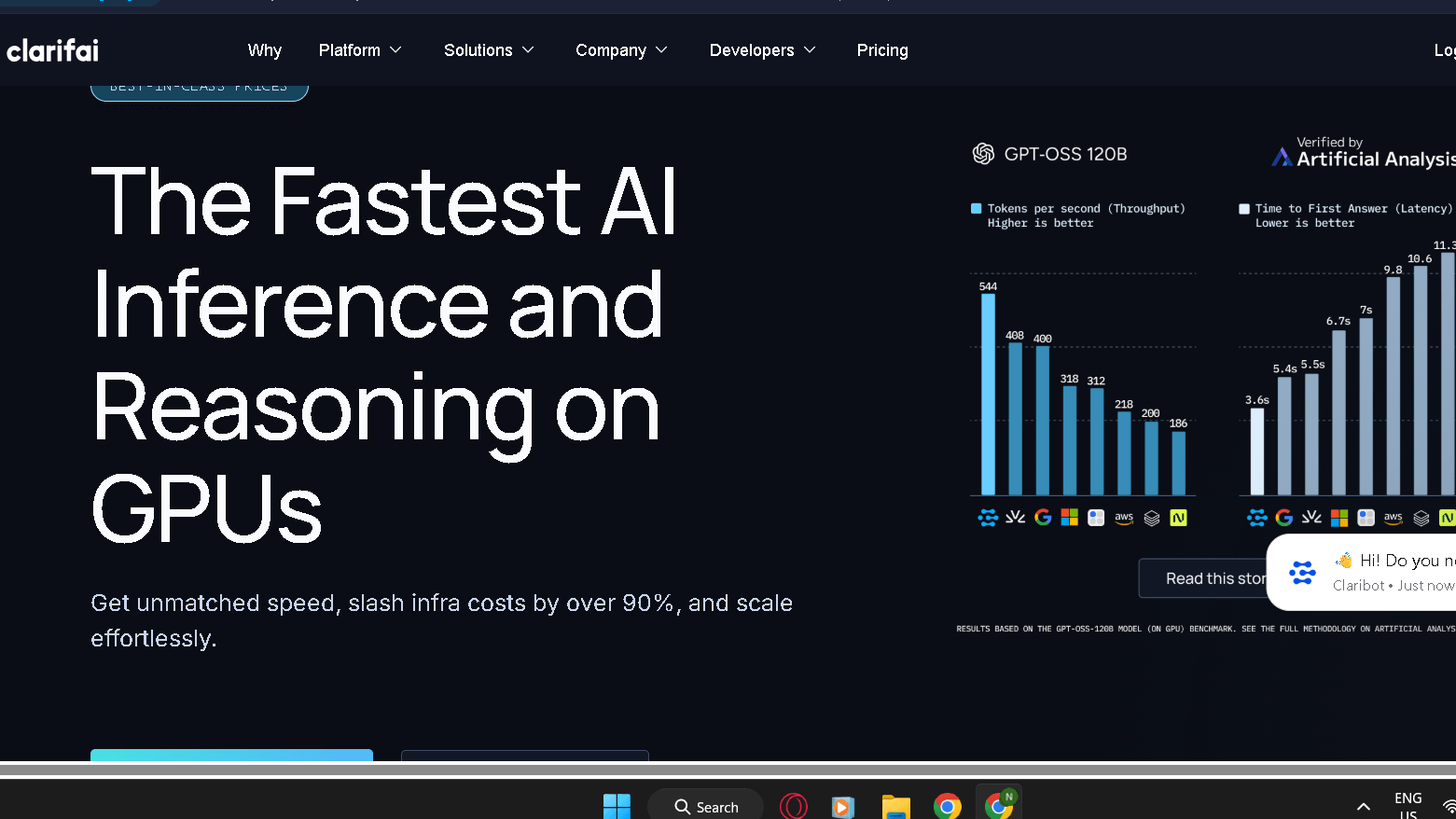Click the cyan call-to-action button at the bottom
Screen dimensions: 1456x819
point(231,756)
